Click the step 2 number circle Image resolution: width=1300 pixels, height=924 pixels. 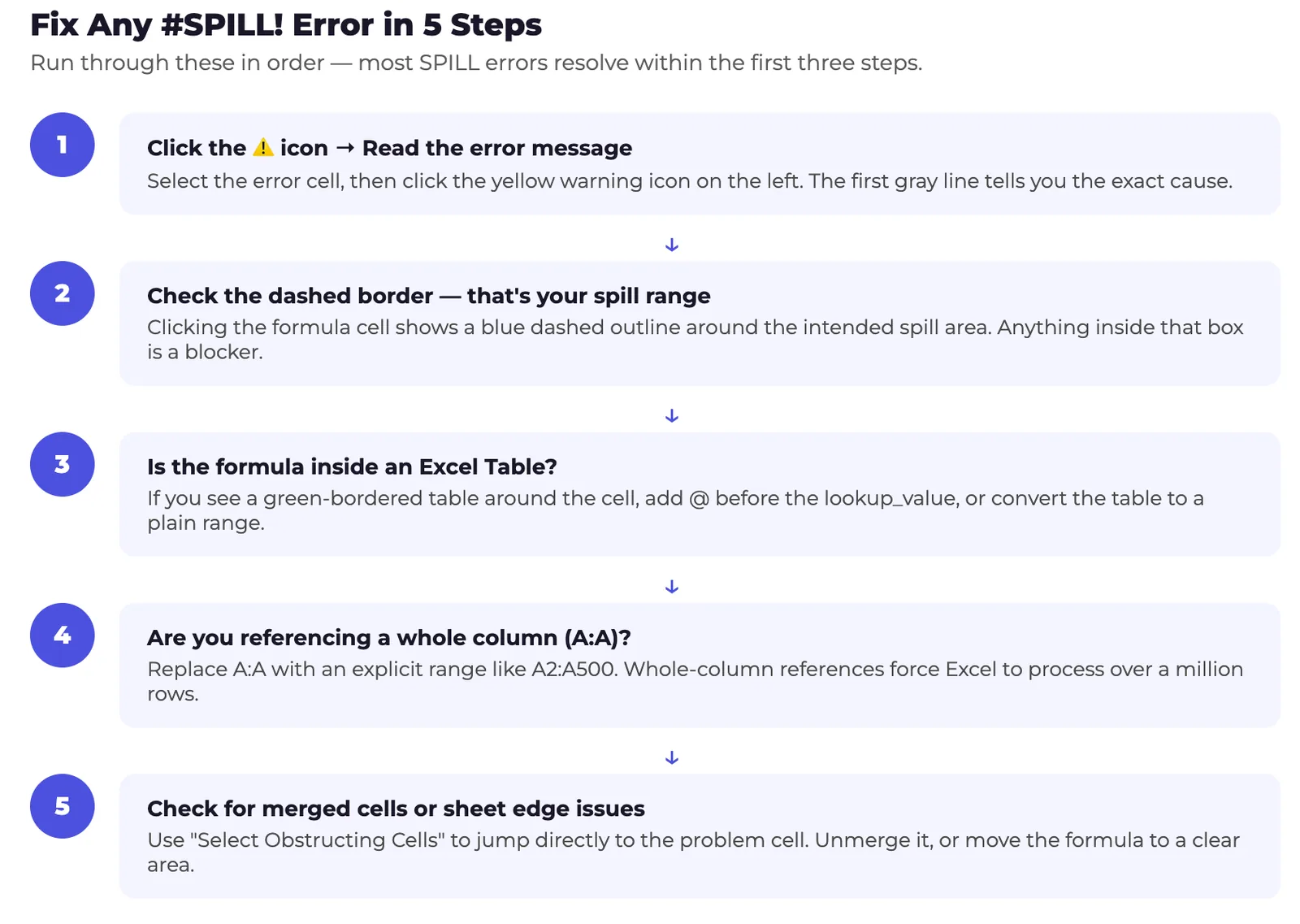(62, 293)
